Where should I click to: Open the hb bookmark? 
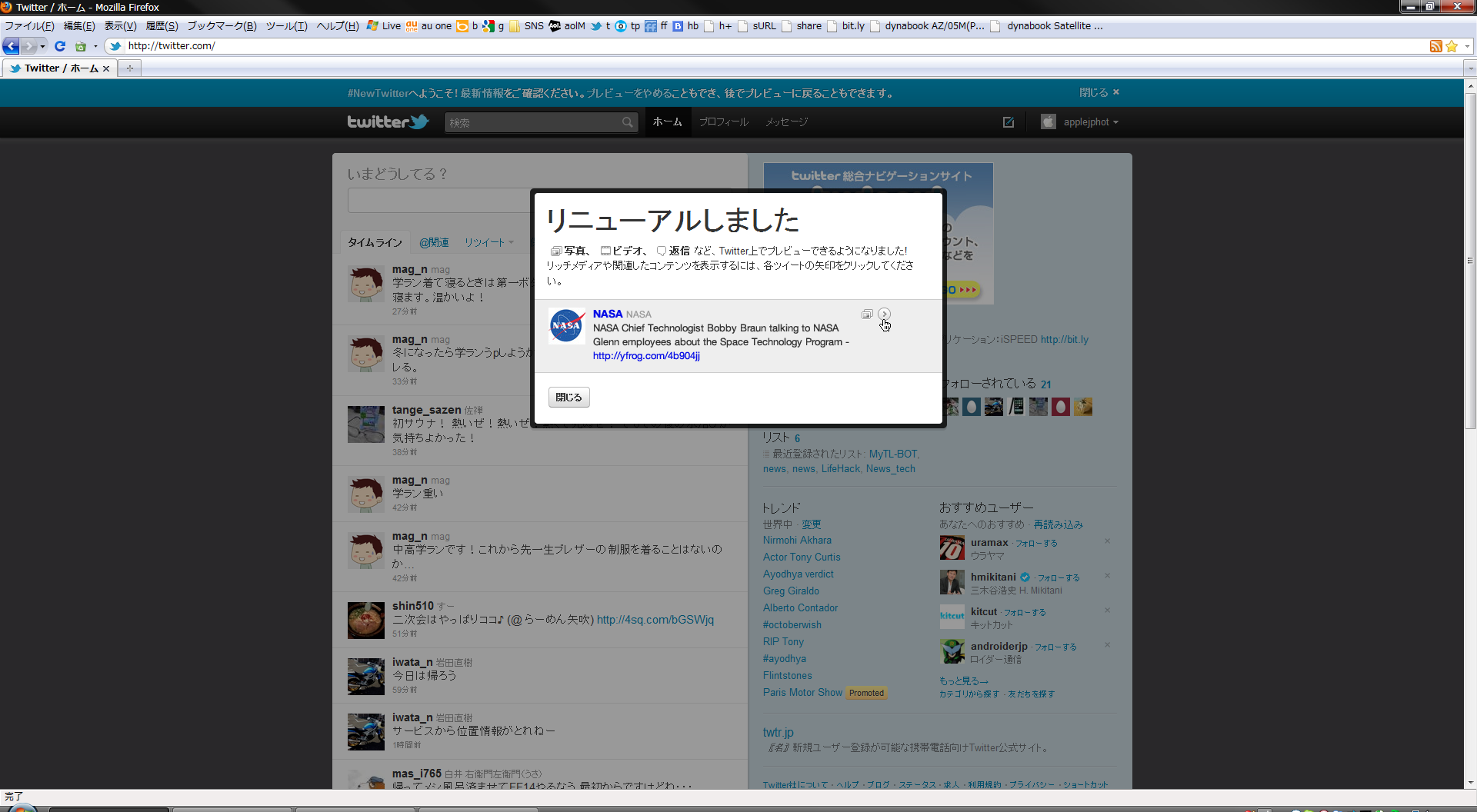click(x=686, y=26)
